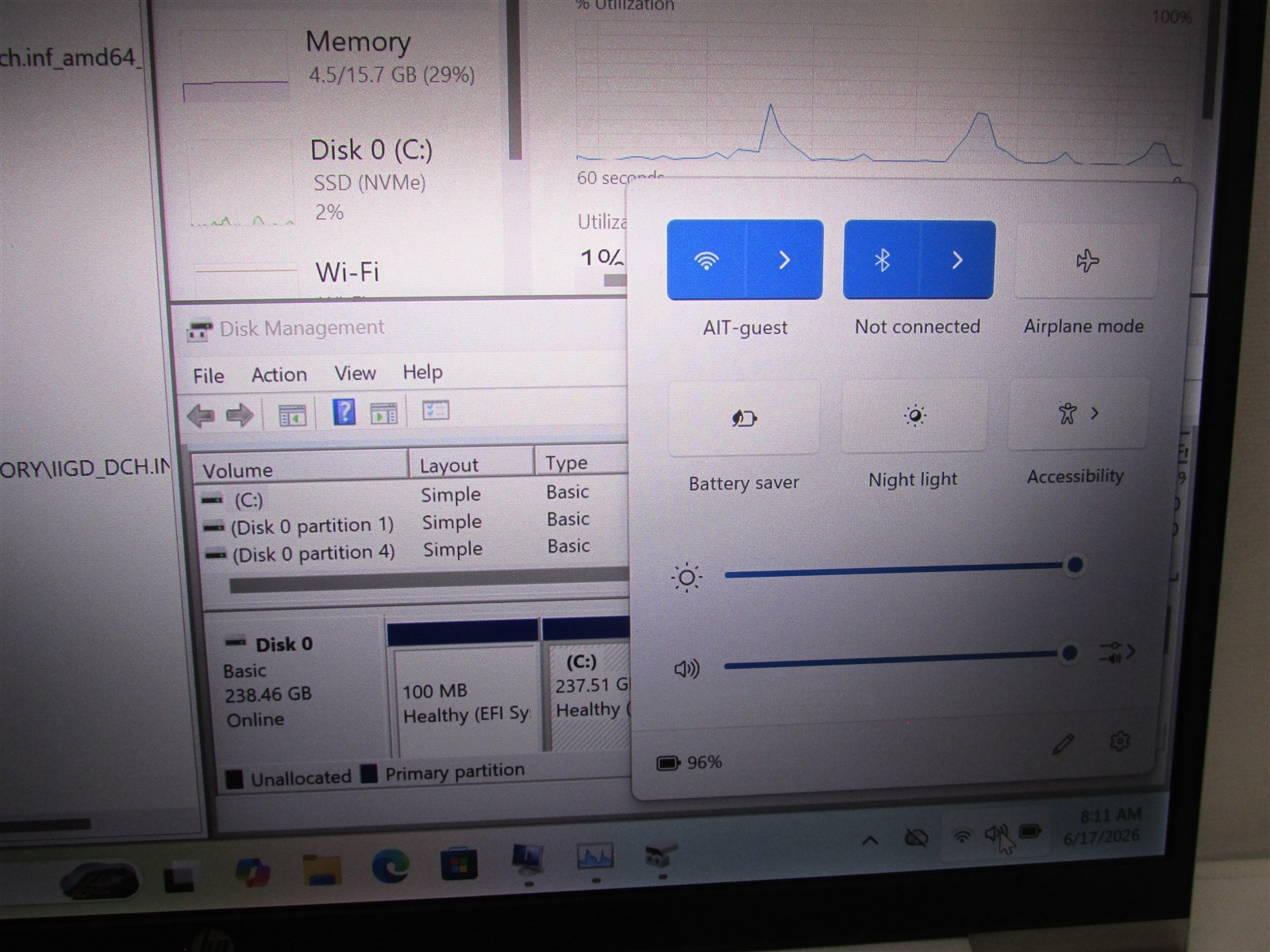Screen dimensions: 1270x952
Task: Adjust the brightness slider
Action: 900,569
